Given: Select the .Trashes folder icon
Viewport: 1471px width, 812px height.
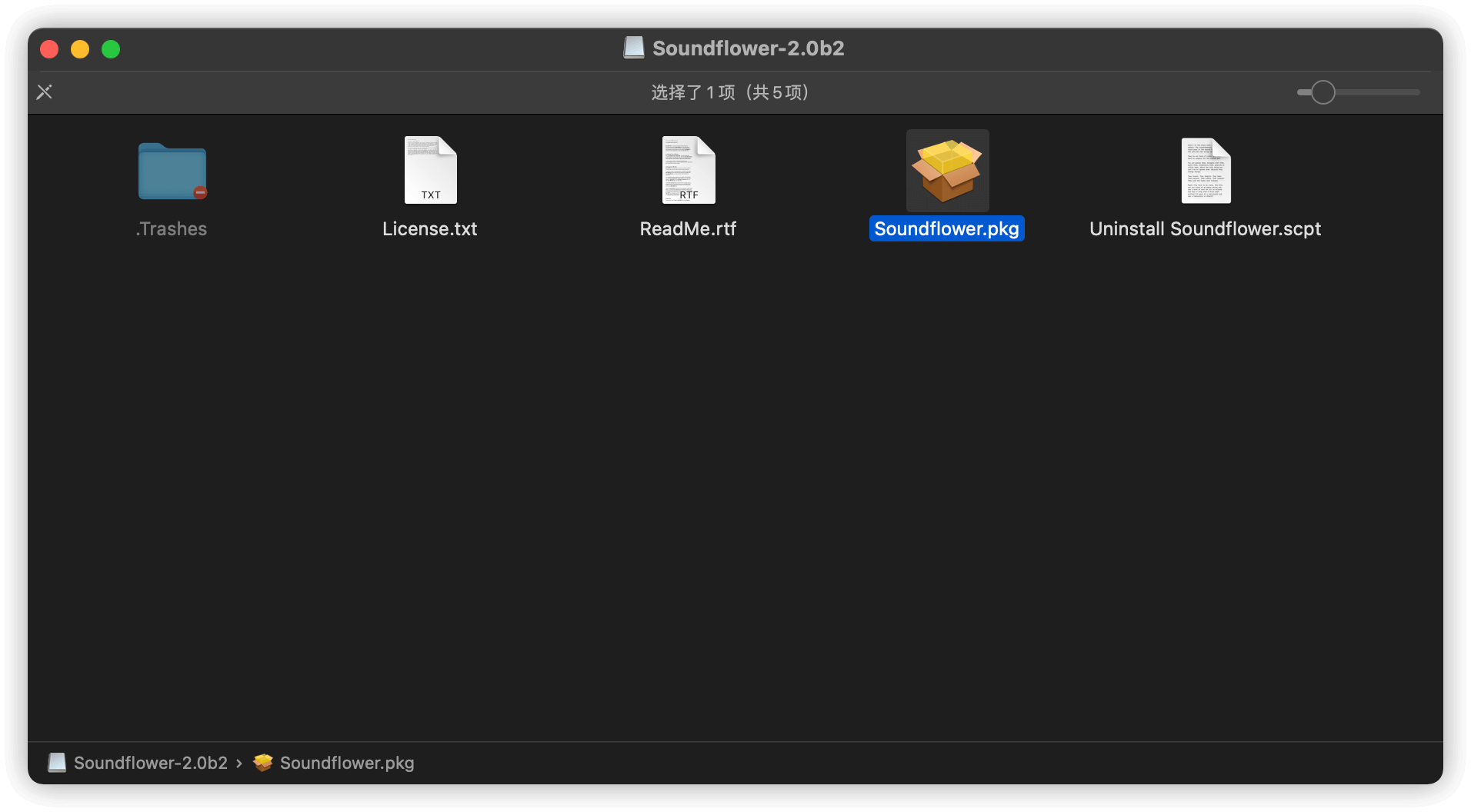Looking at the screenshot, I should [x=172, y=171].
